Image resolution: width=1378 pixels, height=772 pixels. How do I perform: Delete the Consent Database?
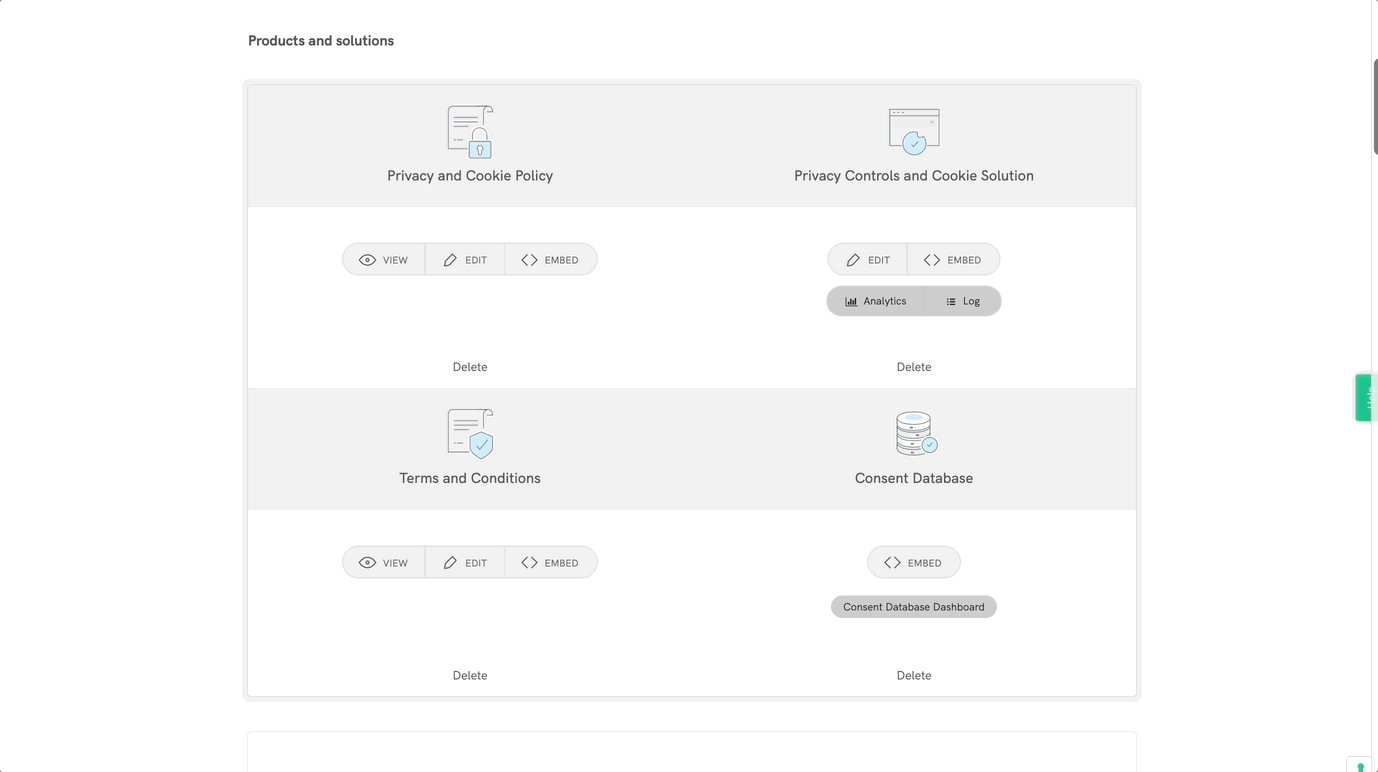[913, 676]
